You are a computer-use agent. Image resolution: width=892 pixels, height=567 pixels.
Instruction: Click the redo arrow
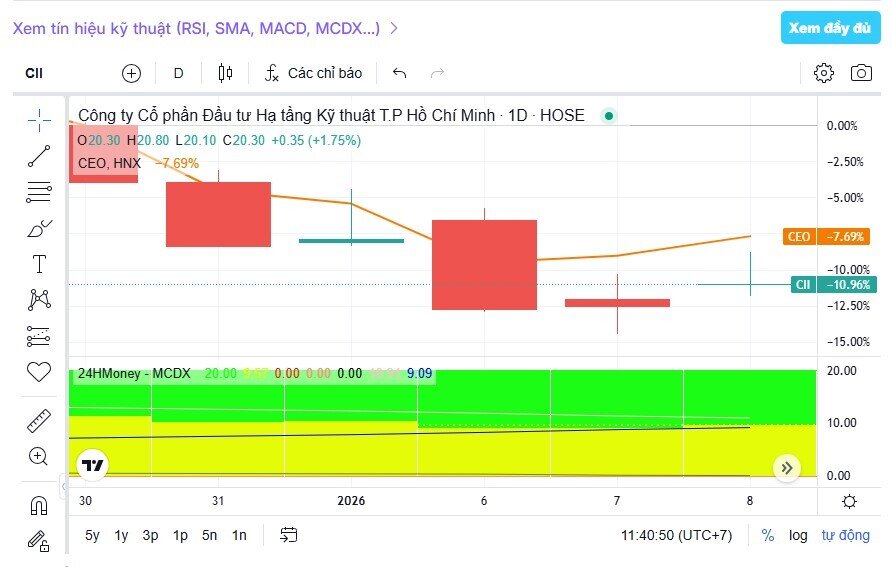pyautogui.click(x=437, y=73)
